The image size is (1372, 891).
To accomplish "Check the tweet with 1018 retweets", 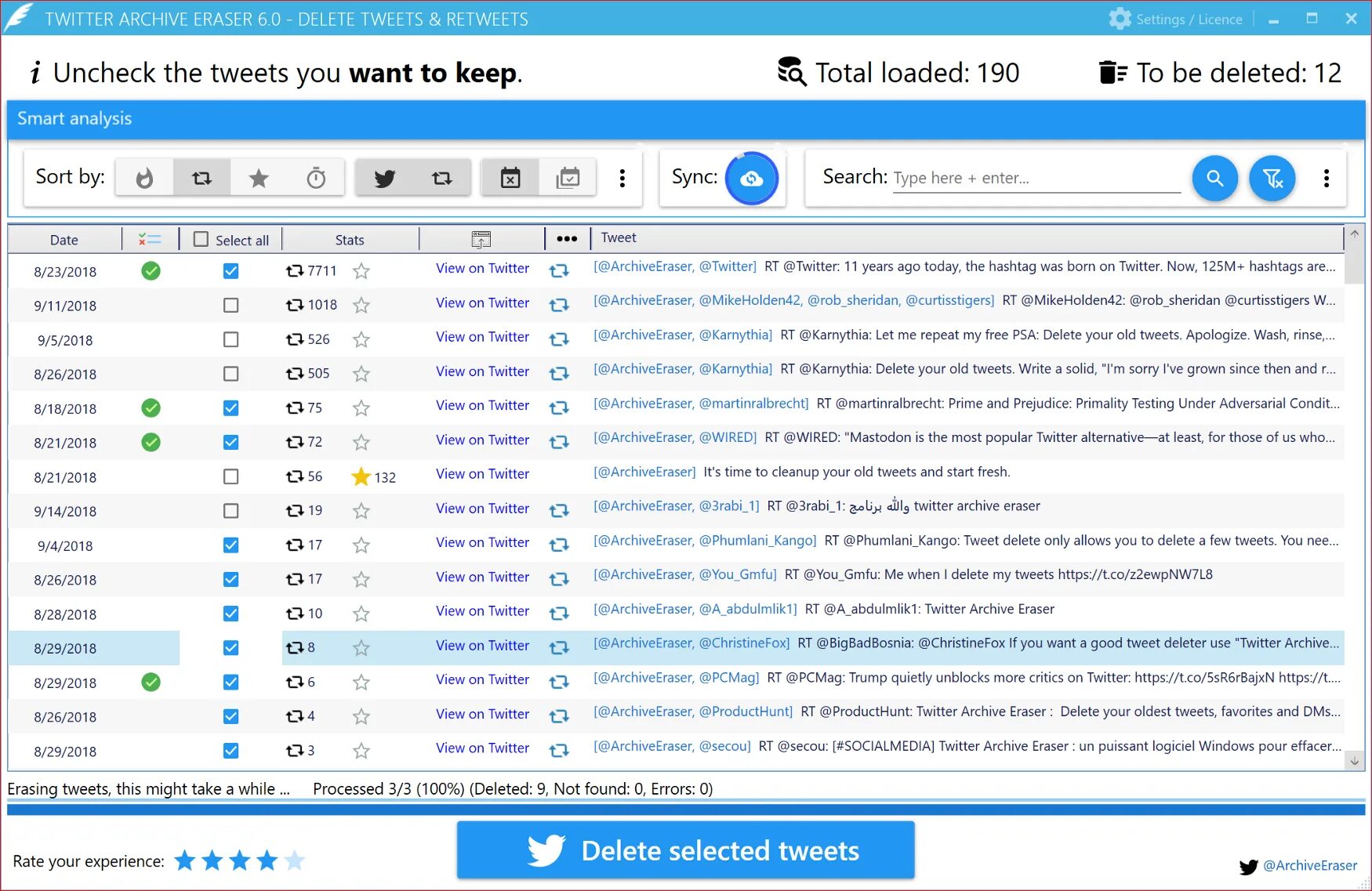I will 230,305.
